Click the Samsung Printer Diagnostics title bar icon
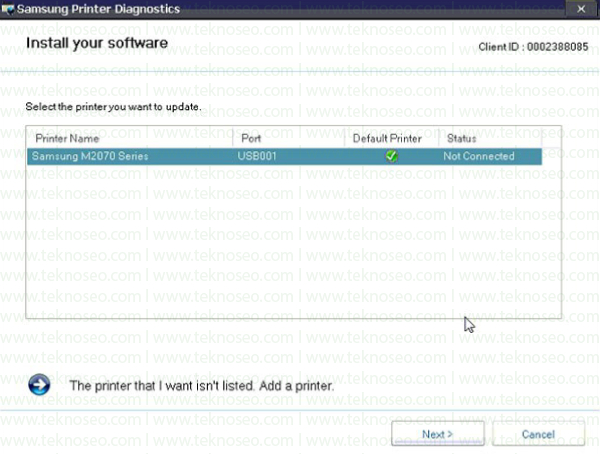Viewport: 600px width, 454px height. [8, 9]
